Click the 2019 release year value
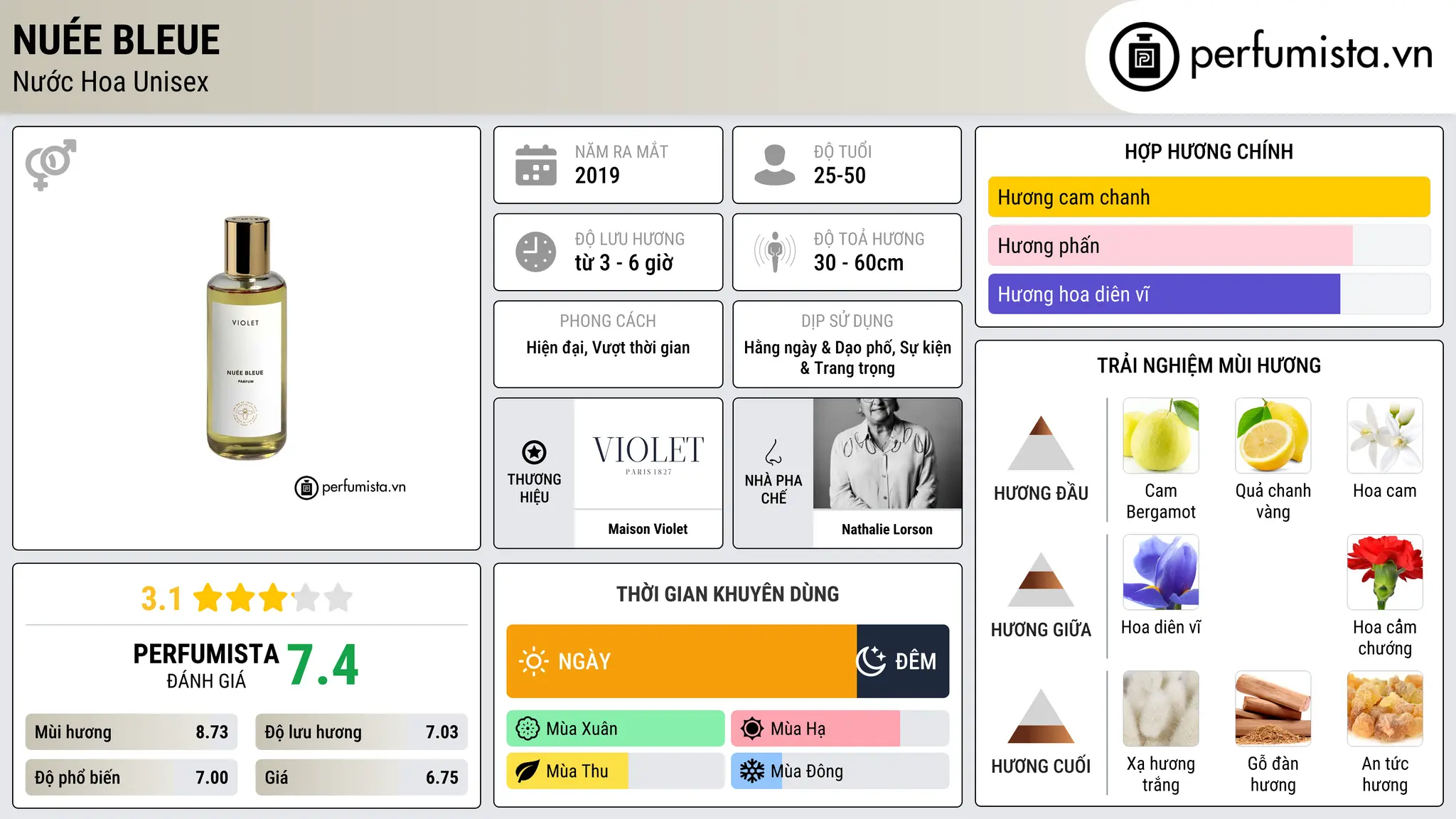Screen dimensions: 1456x819 pyautogui.click(x=597, y=176)
